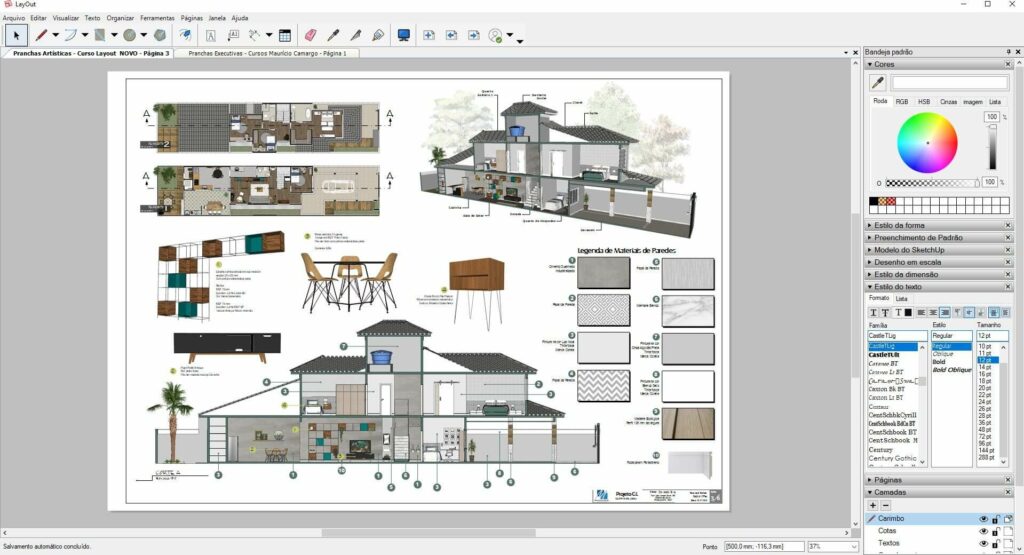The image size is (1024, 555).
Task: Go to previous page arrow icon
Action: point(451,35)
